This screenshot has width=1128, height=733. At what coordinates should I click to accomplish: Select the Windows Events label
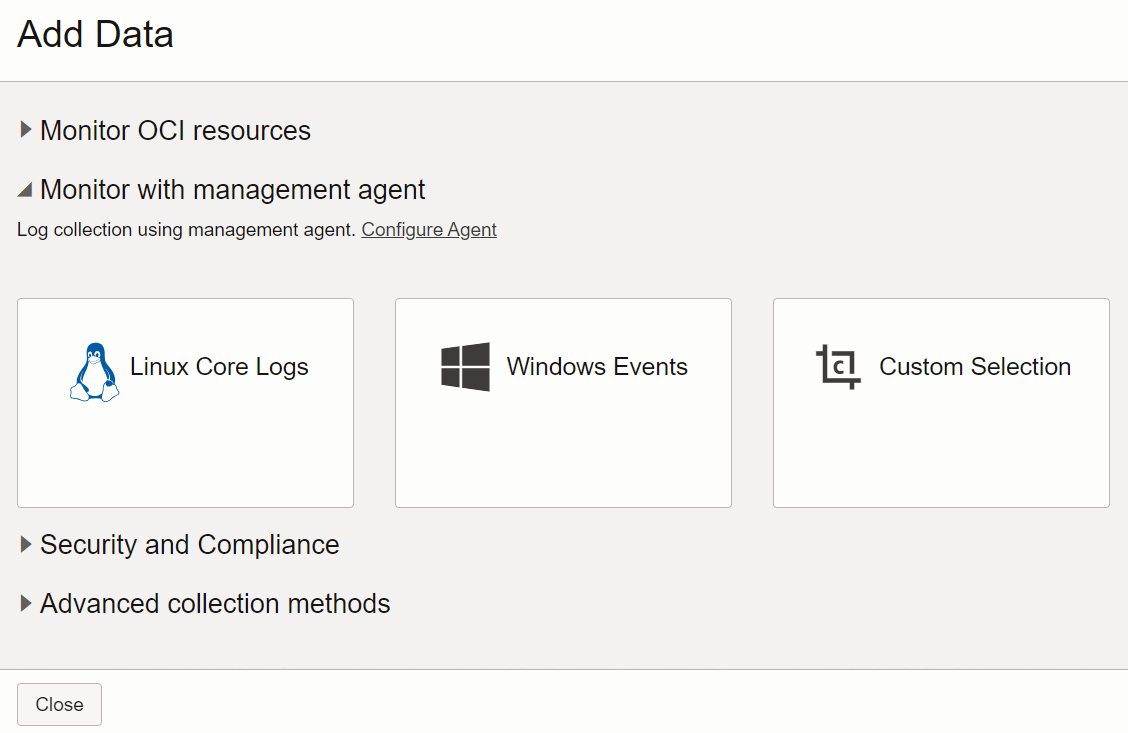point(597,367)
